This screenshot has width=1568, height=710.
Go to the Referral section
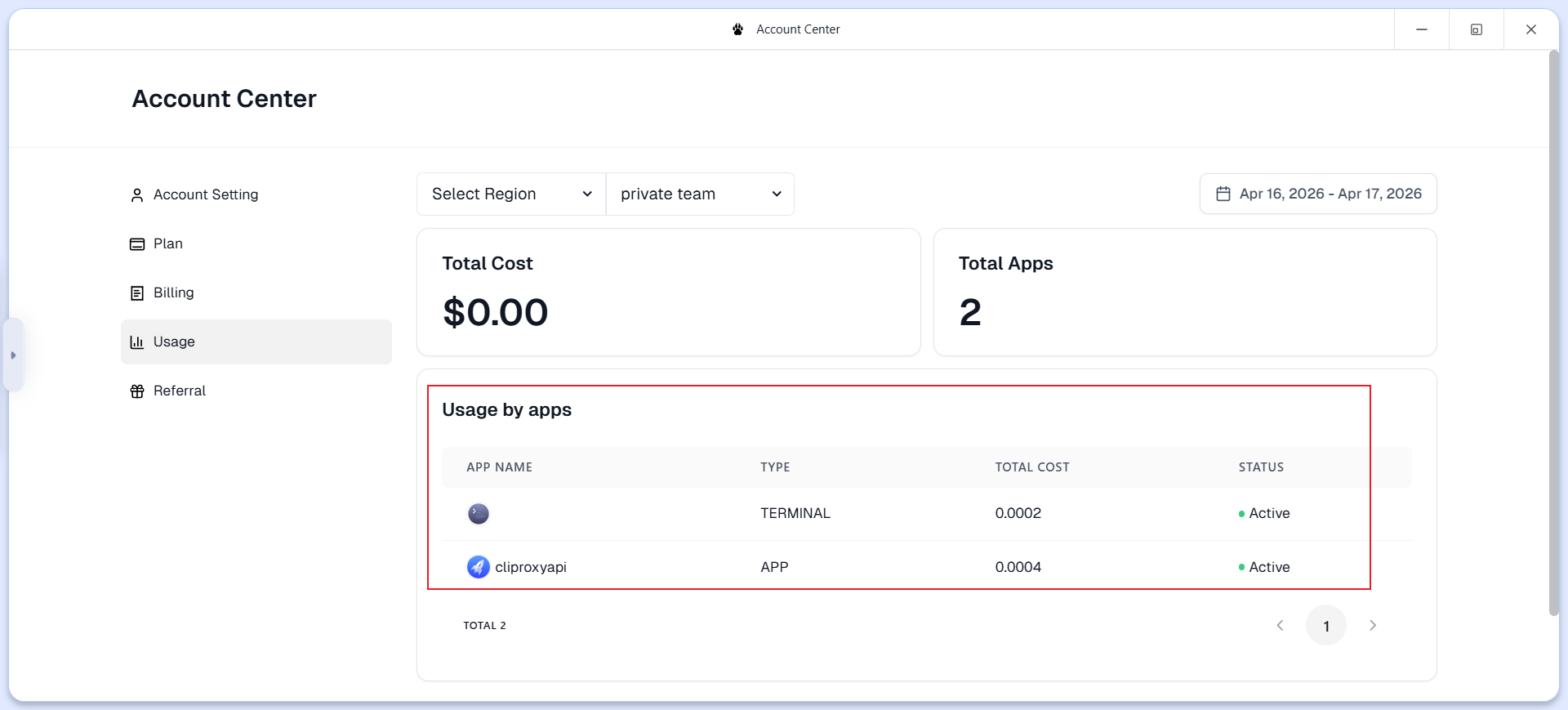coord(180,391)
